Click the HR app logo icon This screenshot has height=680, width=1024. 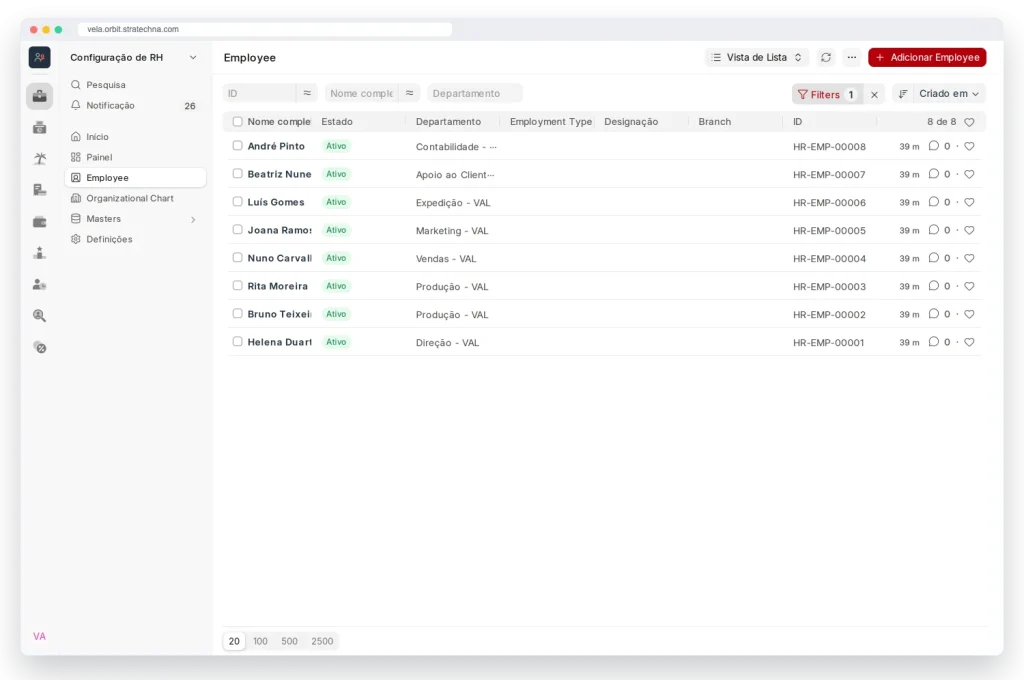[x=40, y=57]
